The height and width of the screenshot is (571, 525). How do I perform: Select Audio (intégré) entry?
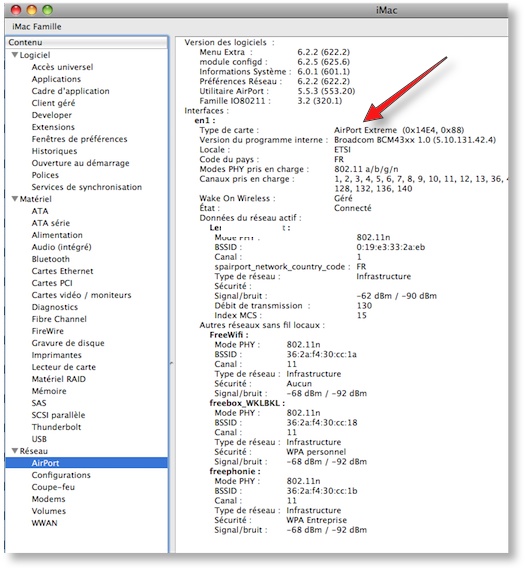61,247
